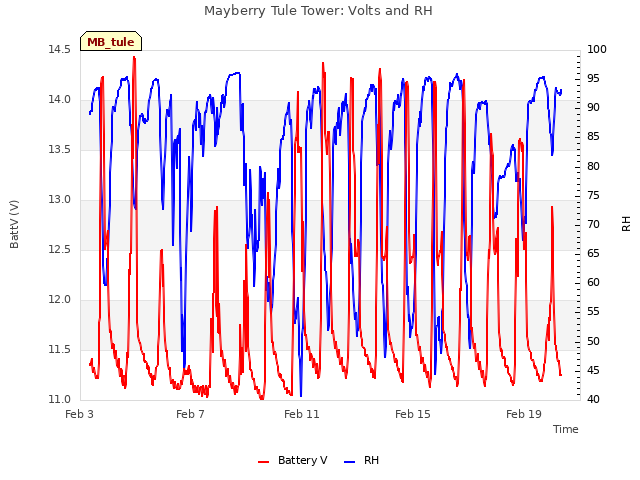
Task: Click the BattV (V) axis label
Action: (x=14, y=224)
